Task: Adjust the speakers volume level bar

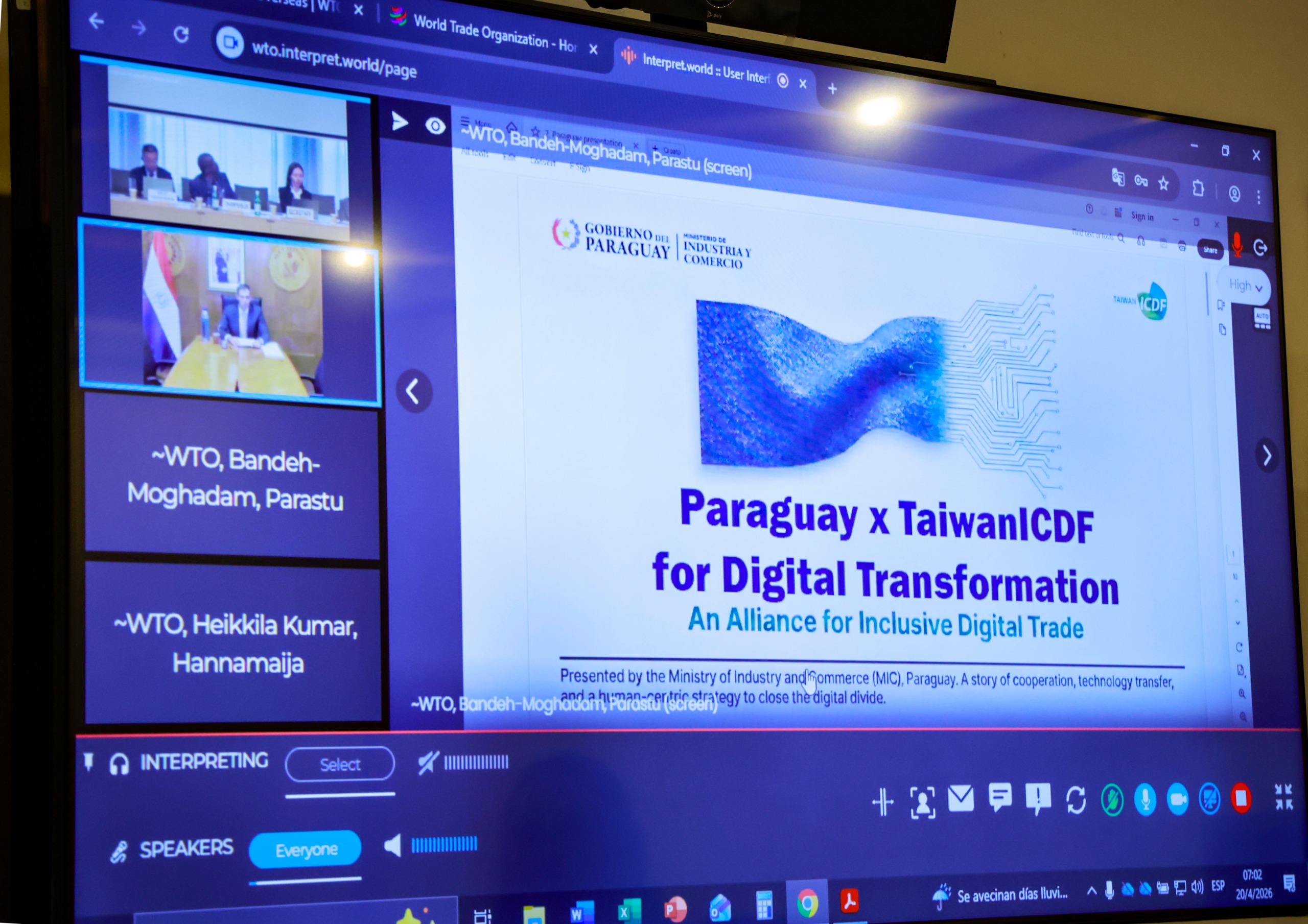Action: [444, 844]
